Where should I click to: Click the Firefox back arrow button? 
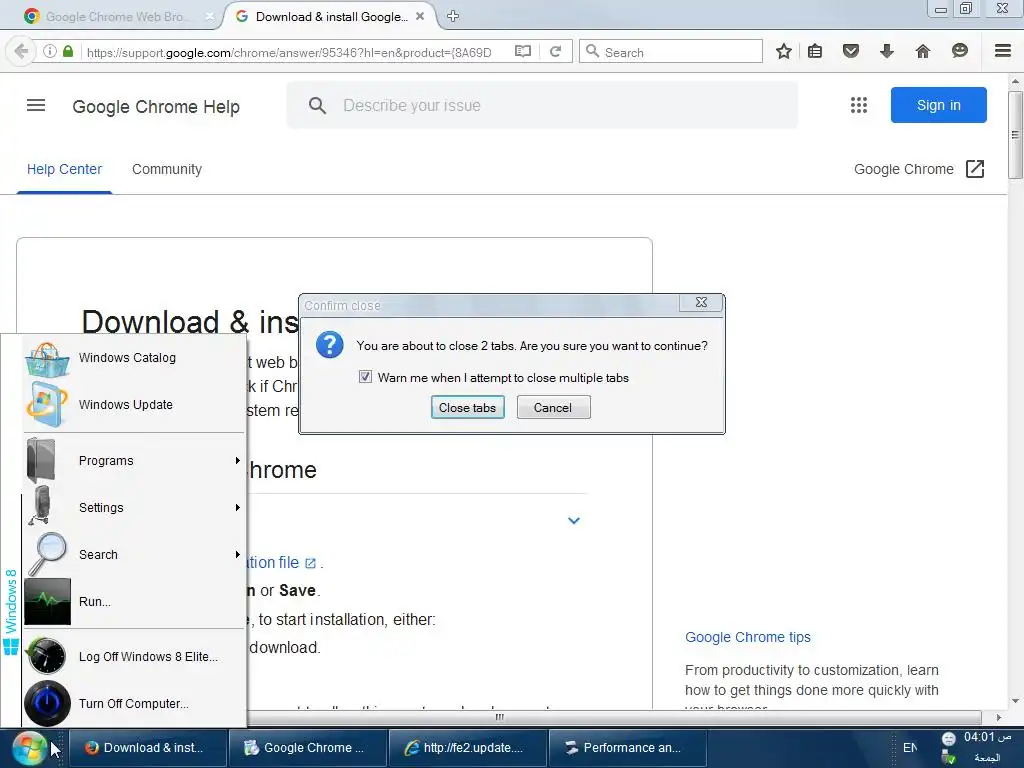click(20, 51)
